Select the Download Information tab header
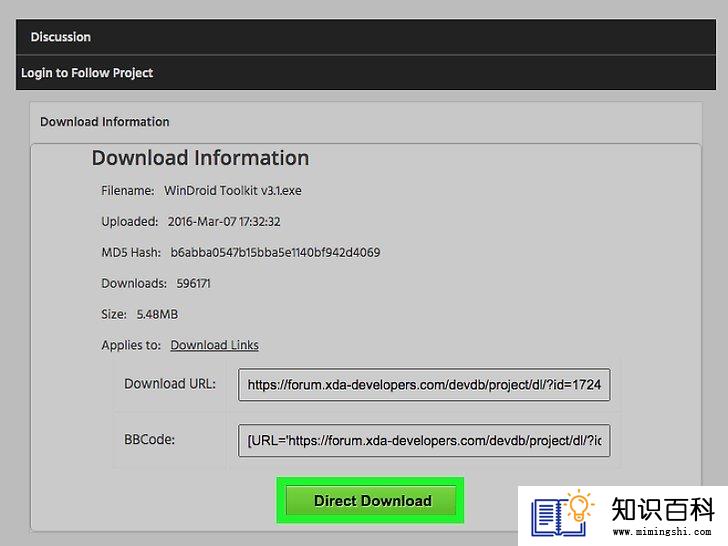This screenshot has height=546, width=728. click(x=104, y=122)
